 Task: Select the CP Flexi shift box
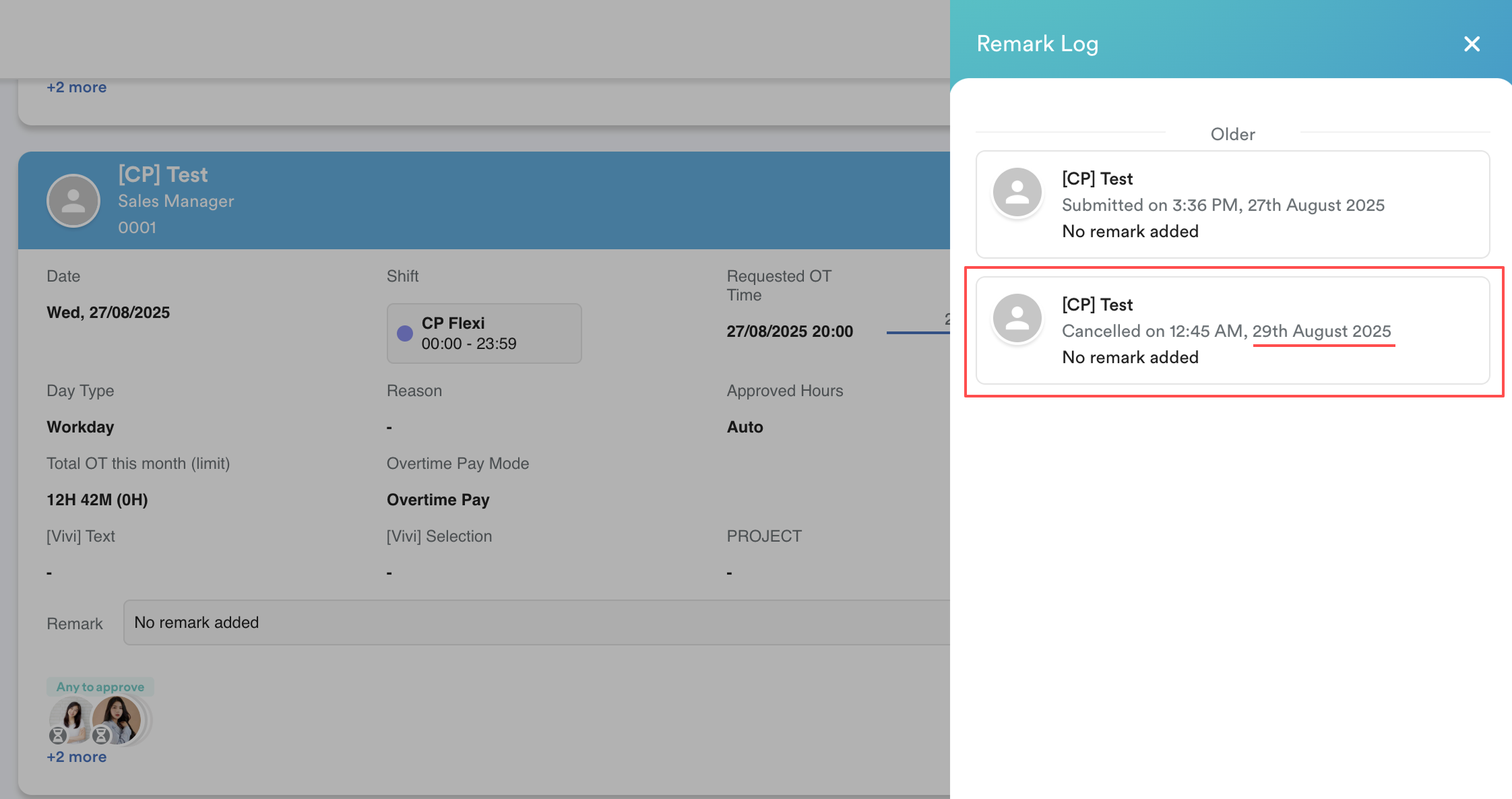click(484, 333)
